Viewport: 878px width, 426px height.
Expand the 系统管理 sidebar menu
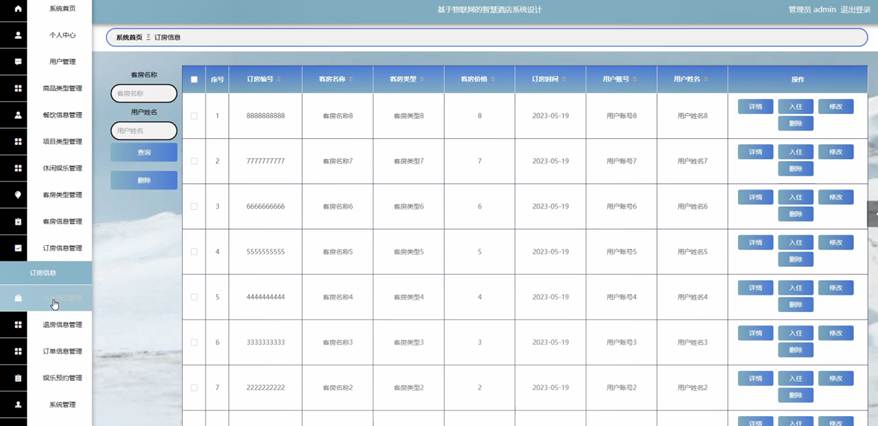46,404
